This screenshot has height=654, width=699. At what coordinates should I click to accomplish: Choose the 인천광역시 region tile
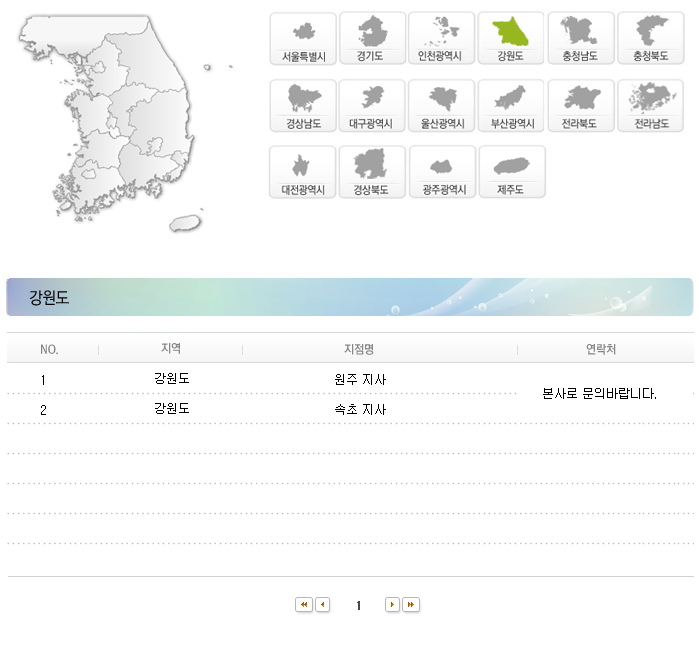click(x=442, y=39)
